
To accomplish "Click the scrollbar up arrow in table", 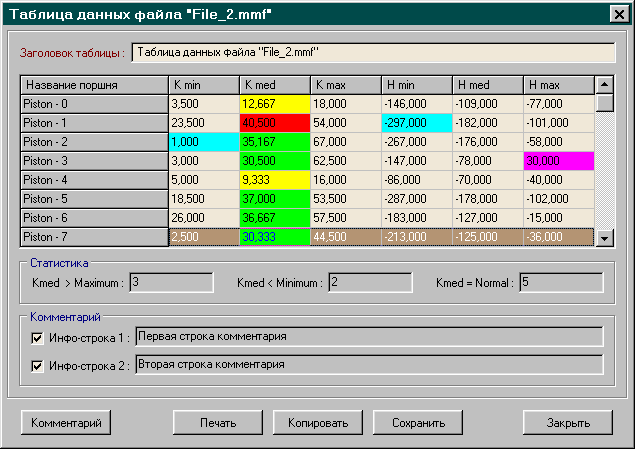I will point(604,85).
